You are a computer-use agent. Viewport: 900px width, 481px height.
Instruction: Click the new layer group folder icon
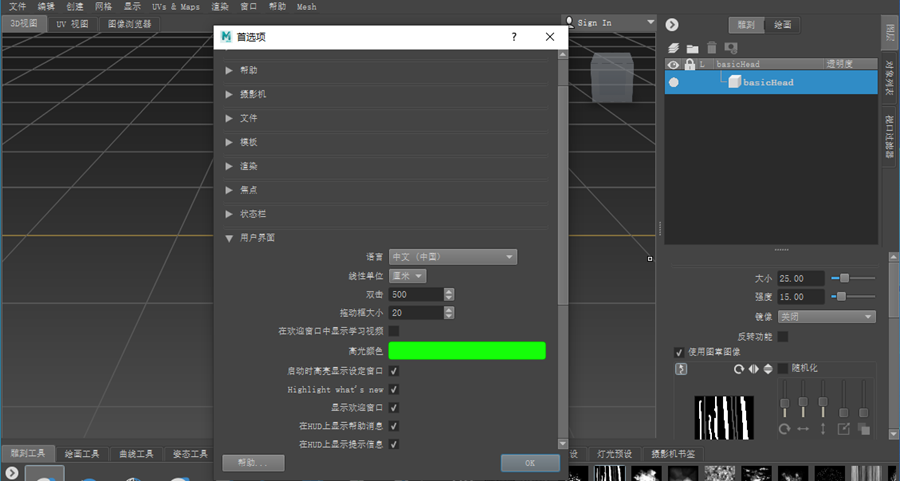click(693, 48)
